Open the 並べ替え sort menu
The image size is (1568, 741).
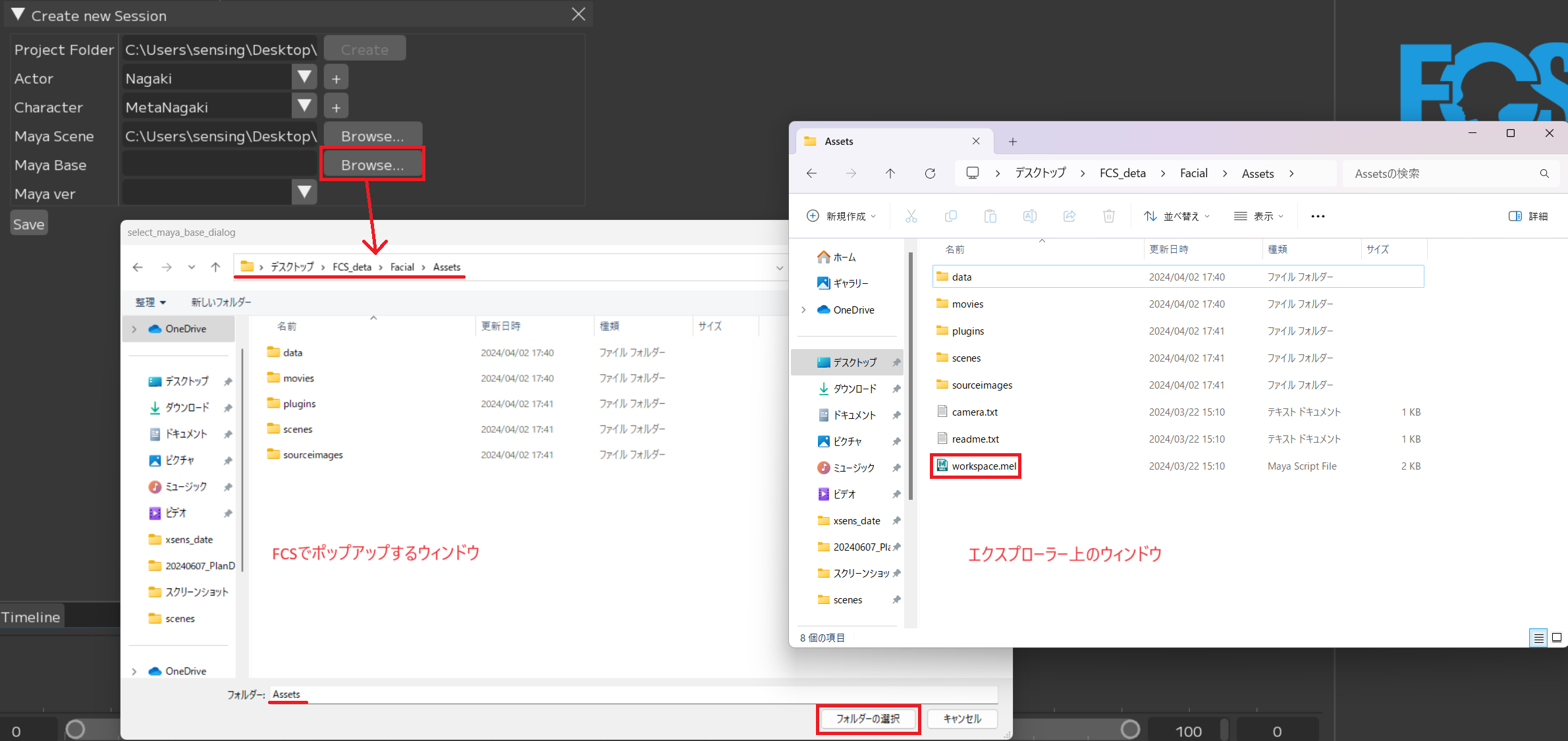1177,216
